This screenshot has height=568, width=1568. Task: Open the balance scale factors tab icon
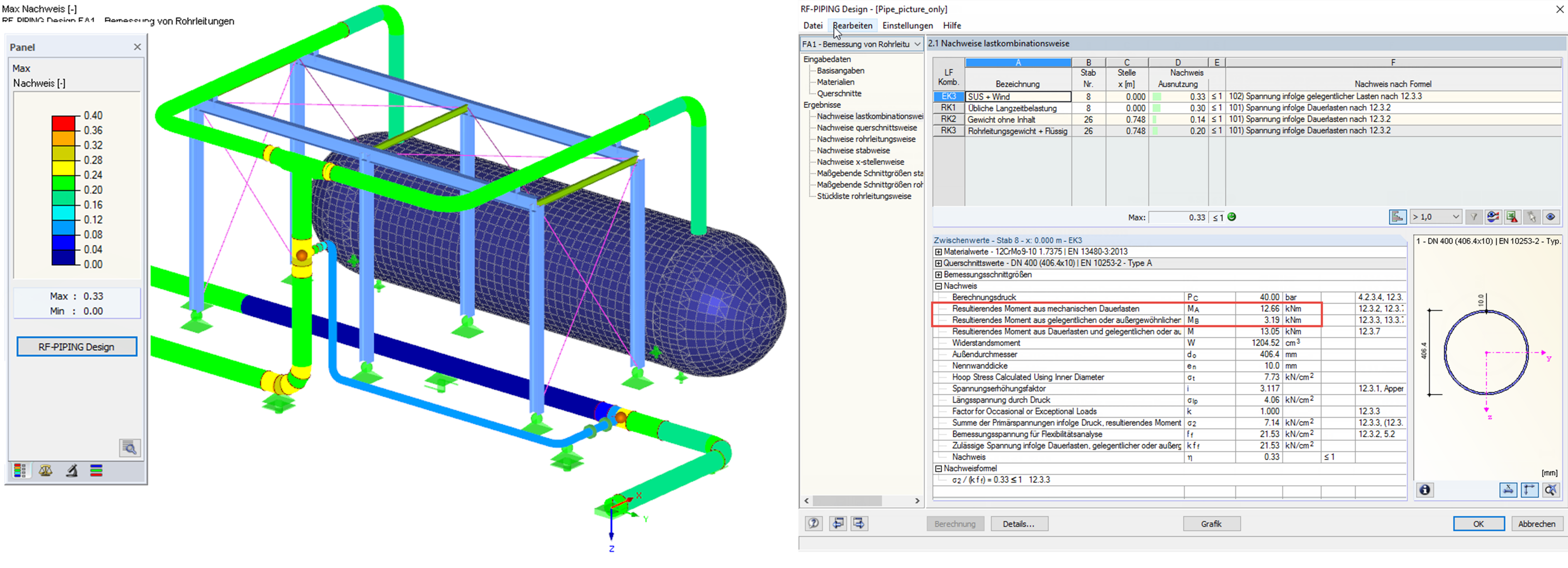pyautogui.click(x=46, y=471)
